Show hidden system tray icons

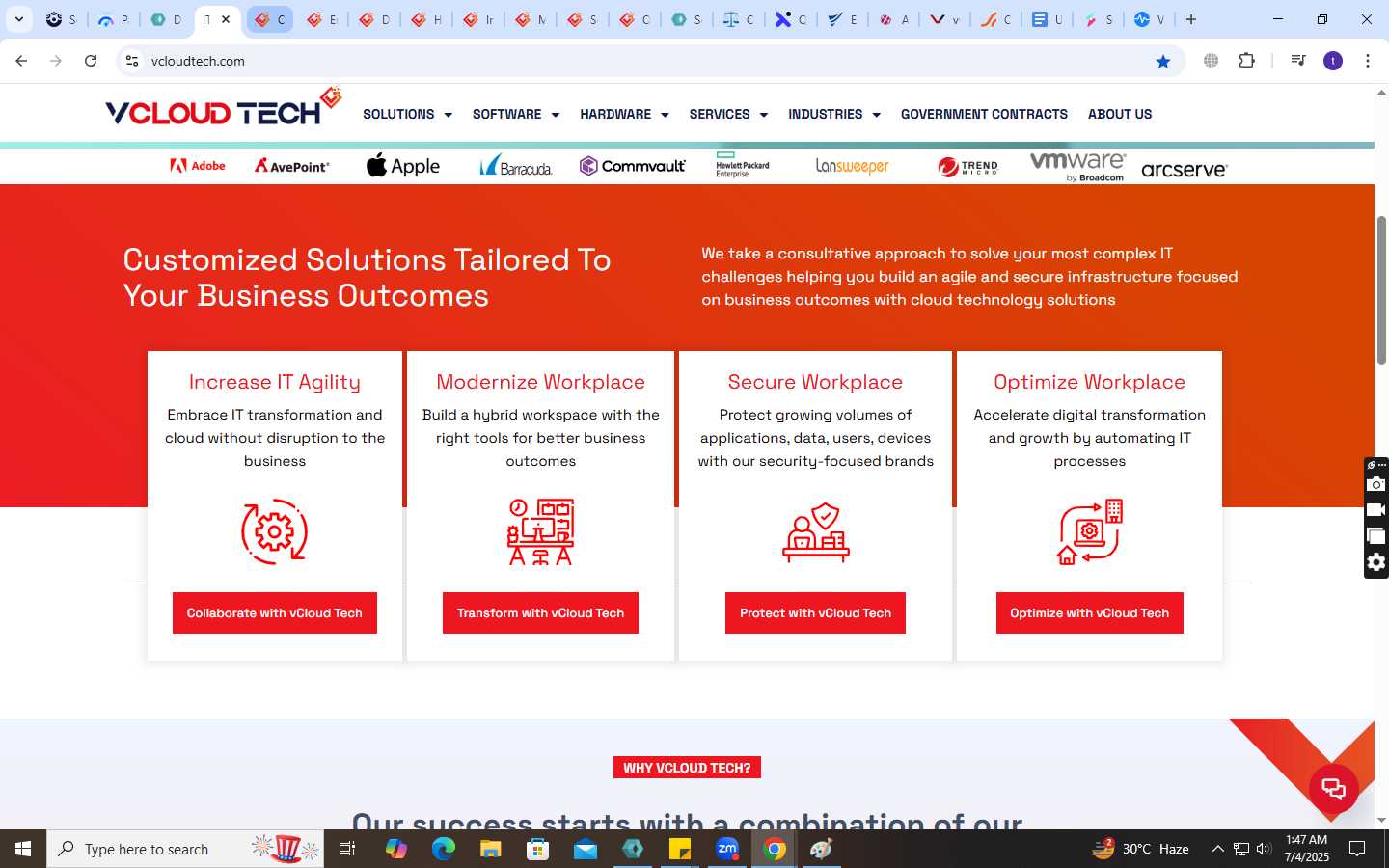coord(1217,849)
